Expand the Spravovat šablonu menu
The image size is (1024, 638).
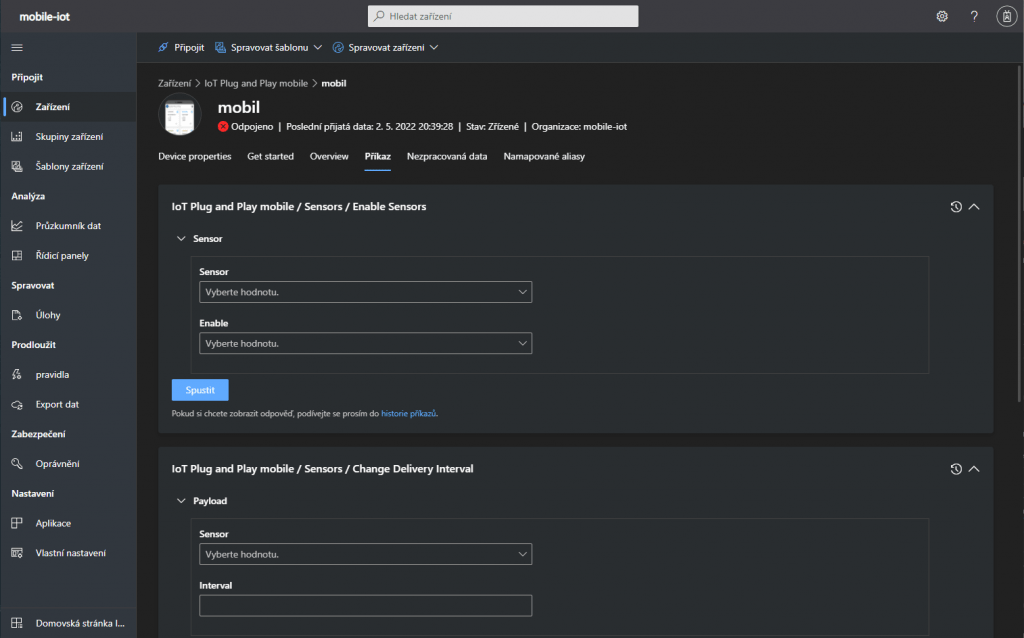[x=269, y=47]
